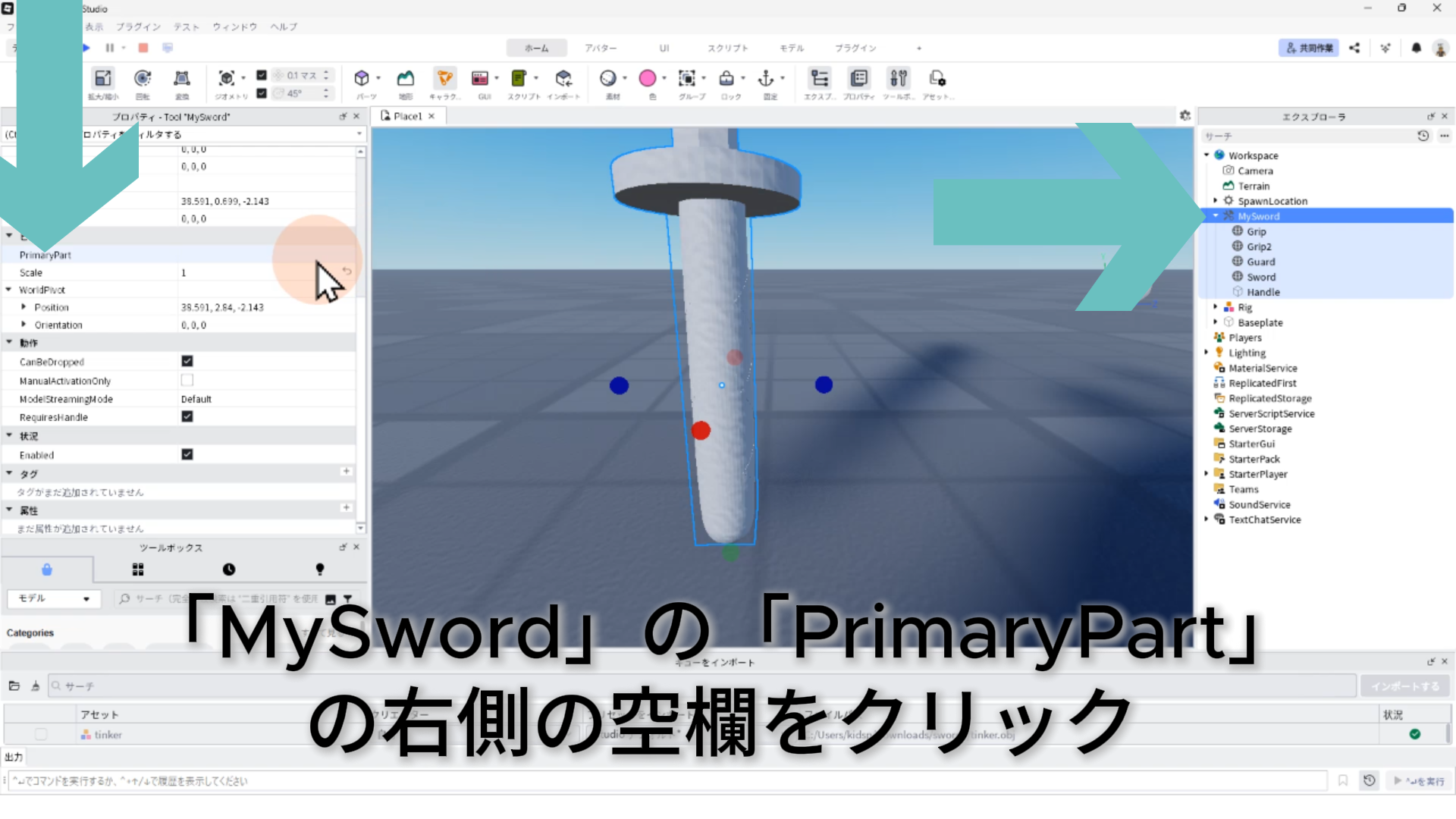Open the アバター ribbon tab
Viewport: 1456px width, 819px height.
[600, 48]
